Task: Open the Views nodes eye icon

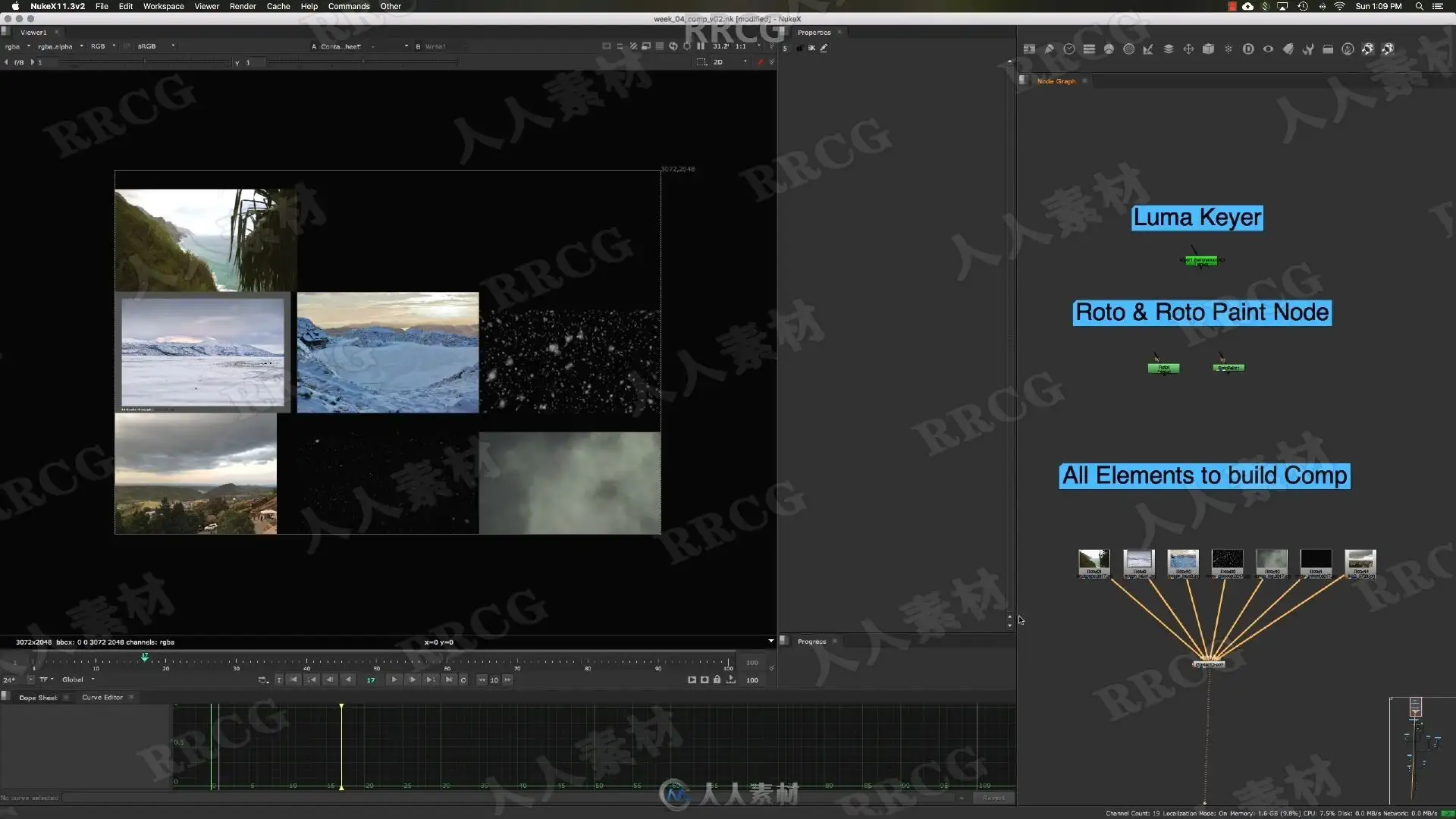Action: [1268, 49]
